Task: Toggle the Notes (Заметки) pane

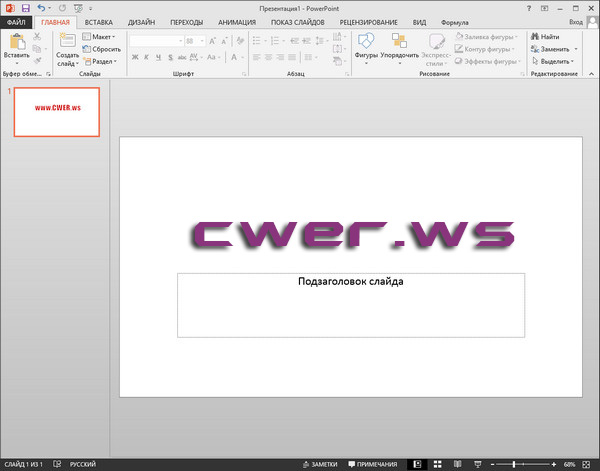Action: click(x=319, y=465)
